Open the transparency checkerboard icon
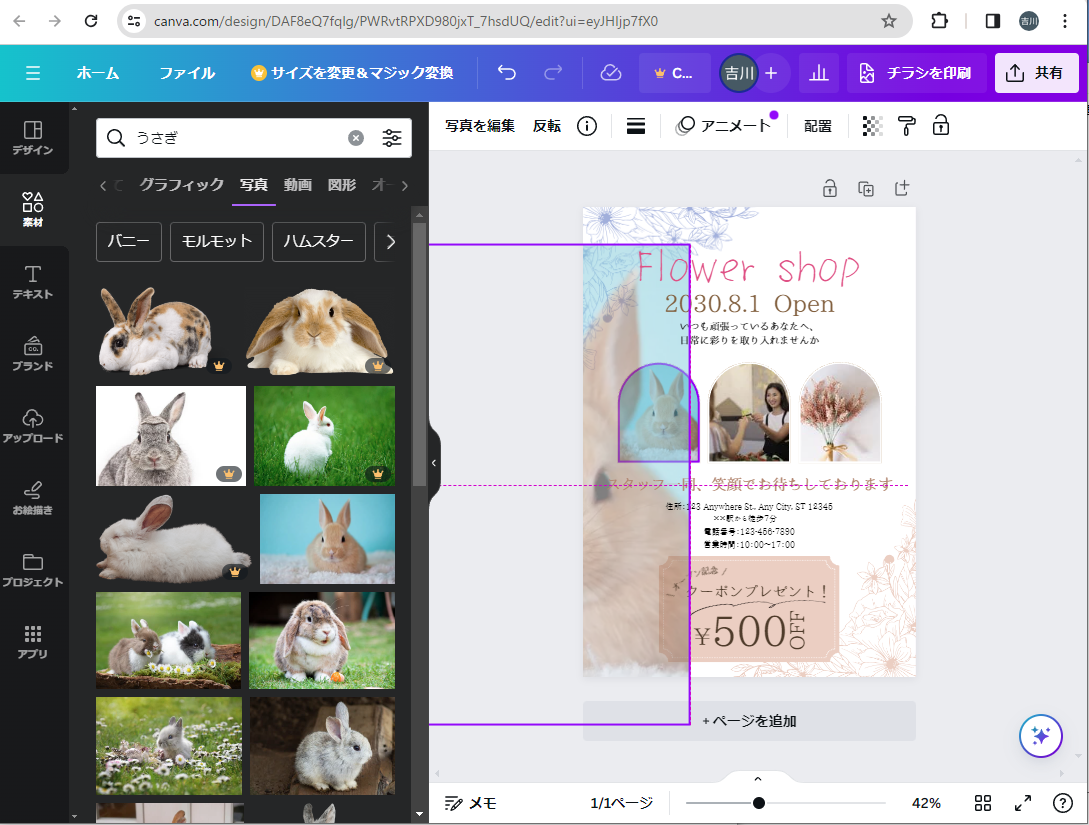Image resolution: width=1089 pixels, height=825 pixels. [x=873, y=126]
